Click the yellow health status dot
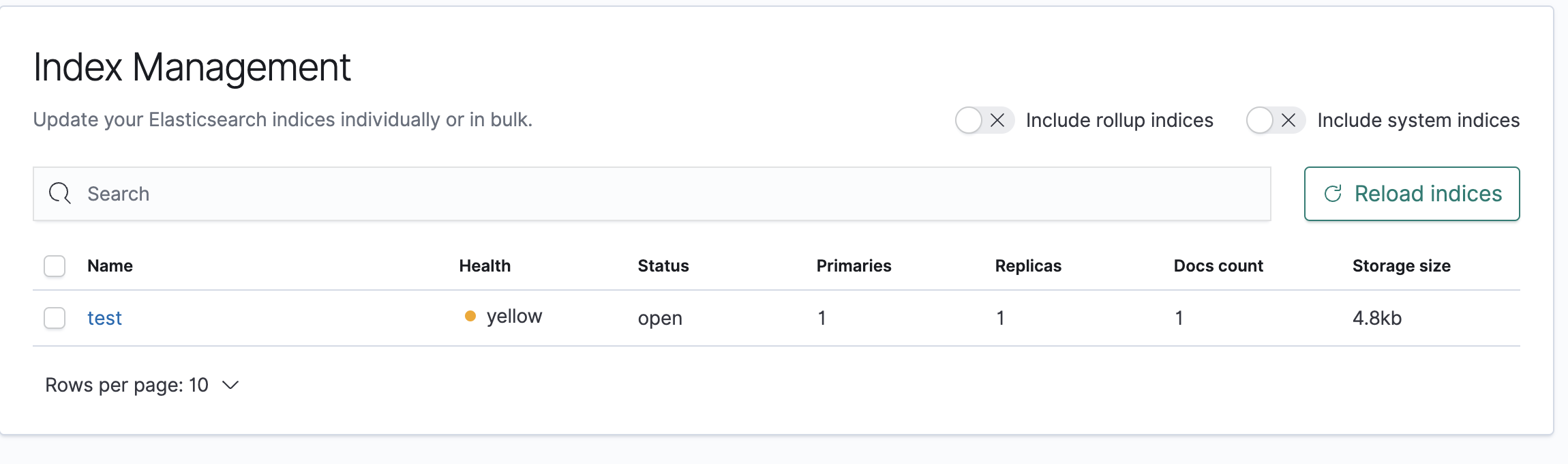Image resolution: width=1568 pixels, height=464 pixels. 470,316
